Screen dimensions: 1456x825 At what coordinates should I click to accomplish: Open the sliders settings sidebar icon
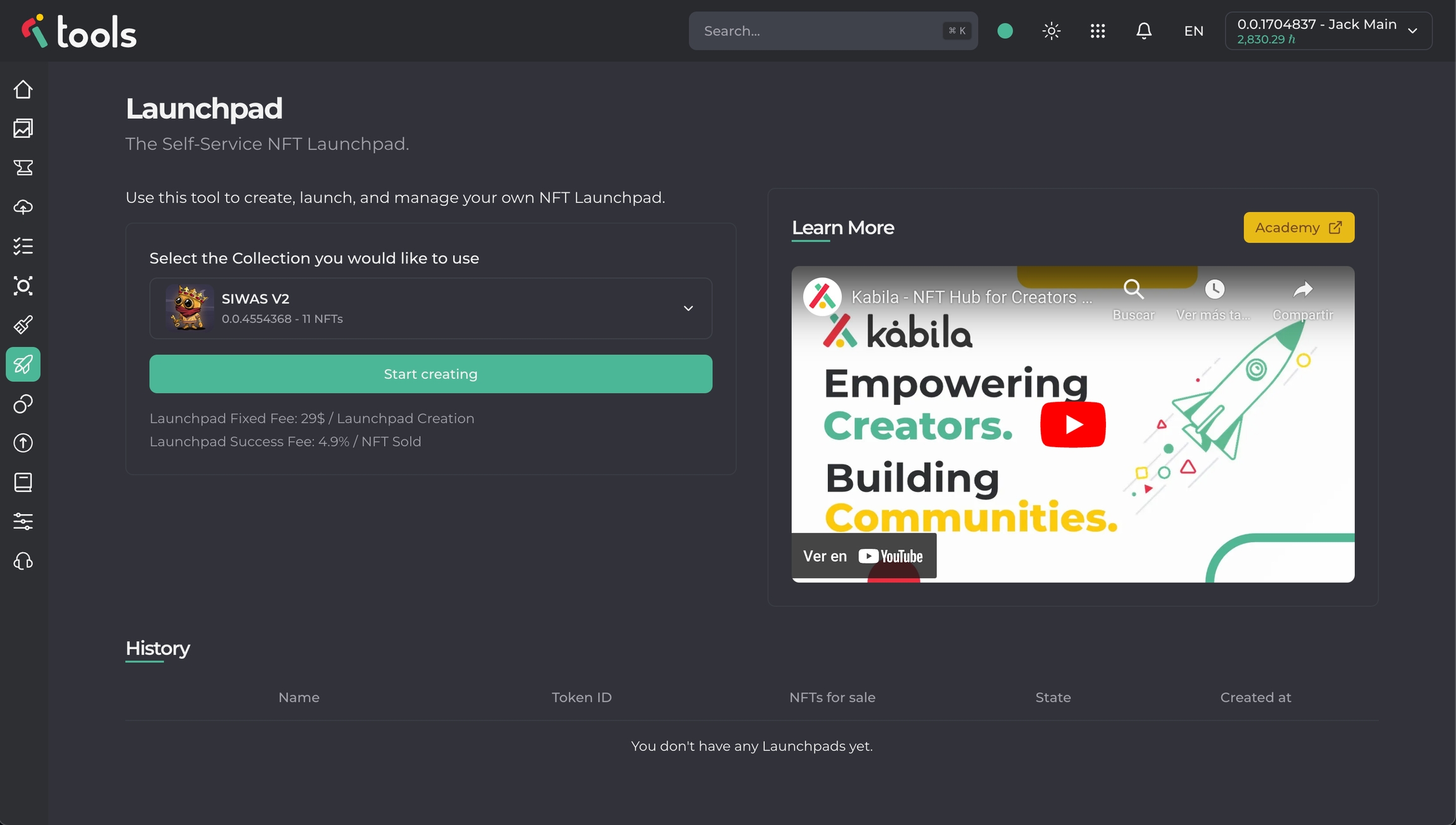[23, 522]
